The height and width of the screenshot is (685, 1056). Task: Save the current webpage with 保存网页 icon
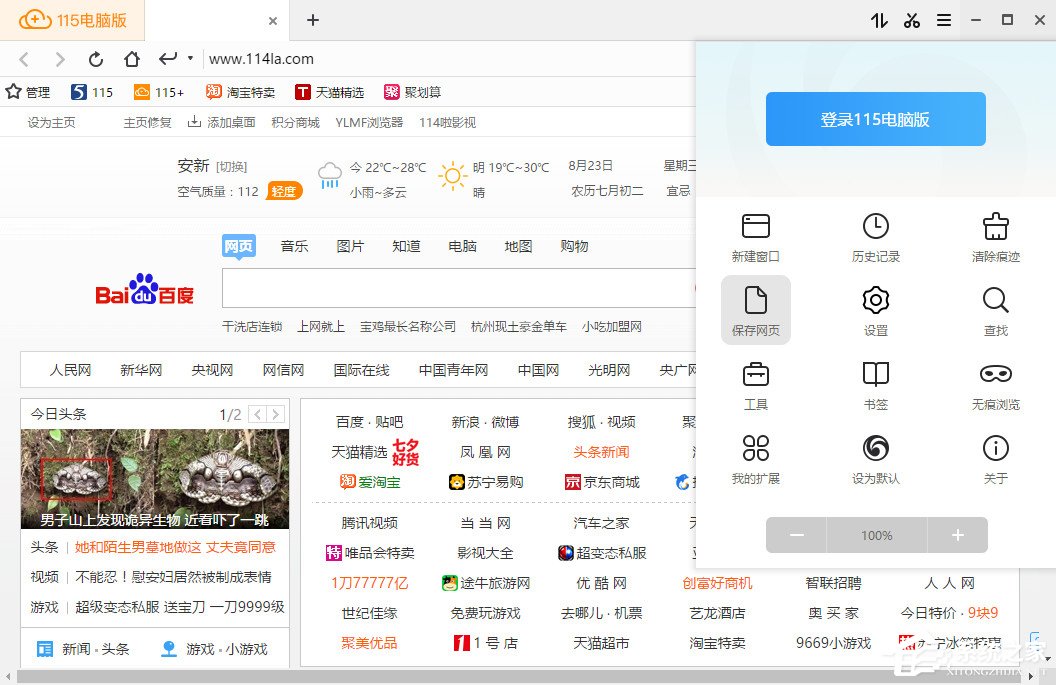755,308
